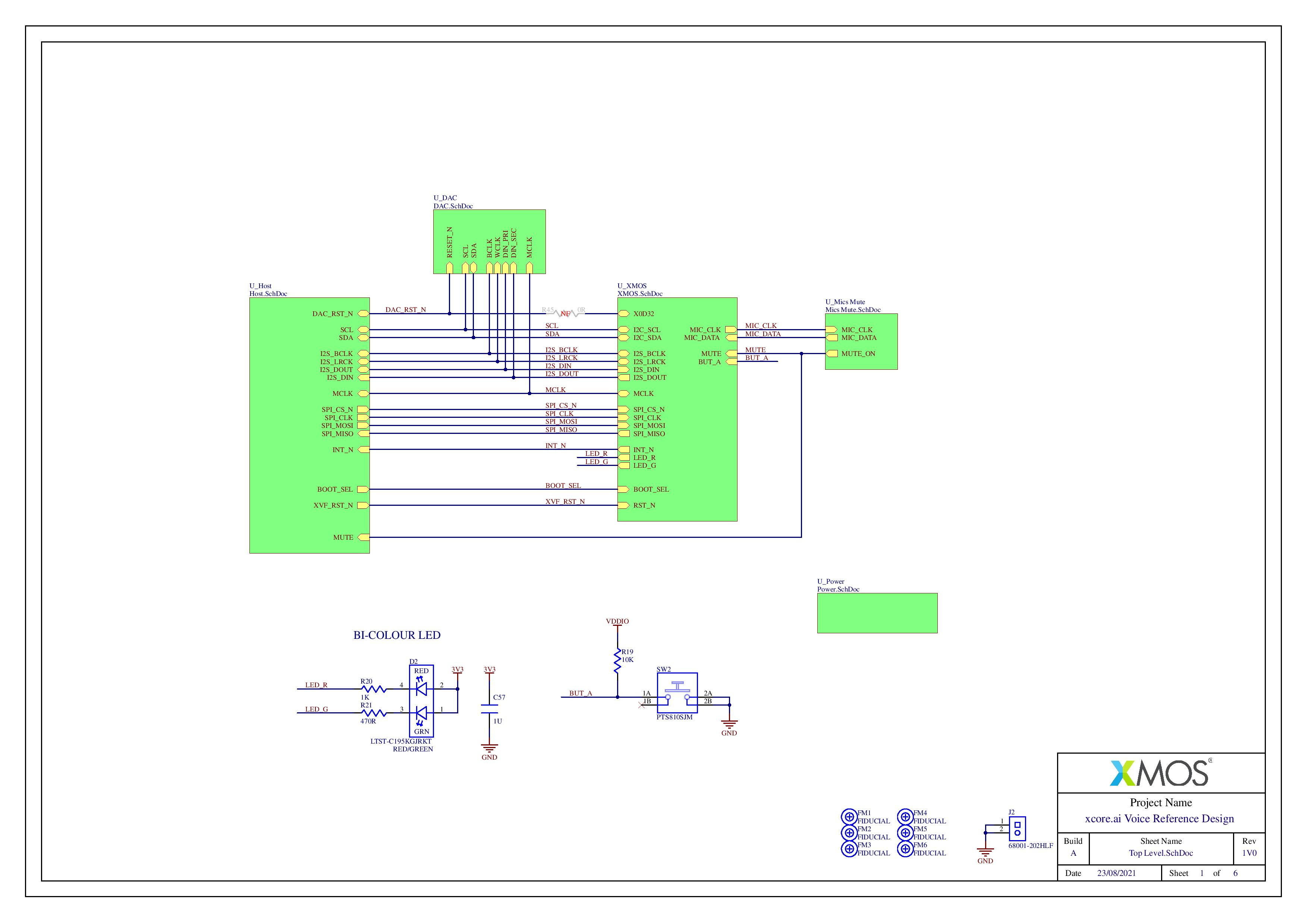Select the J2 two-pin header symbol
Screen dimensions: 1308x924
[x=1018, y=828]
